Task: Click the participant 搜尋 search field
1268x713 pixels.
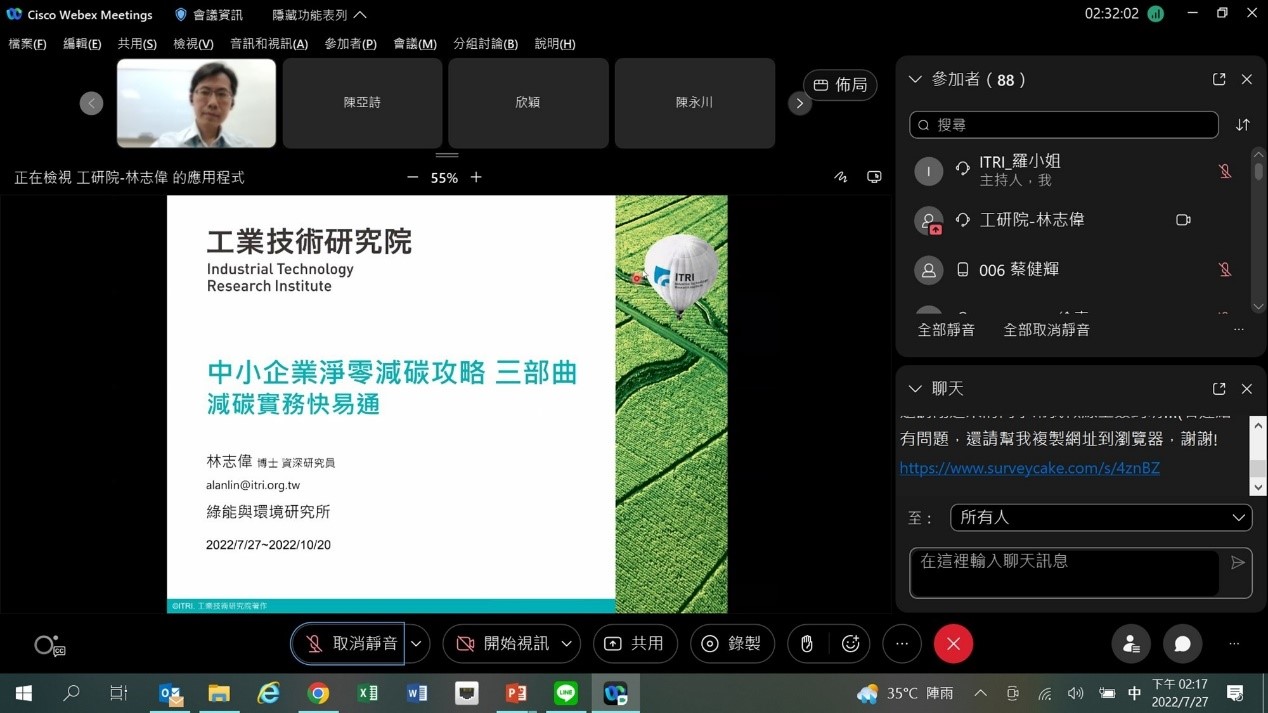Action: (x=1064, y=125)
